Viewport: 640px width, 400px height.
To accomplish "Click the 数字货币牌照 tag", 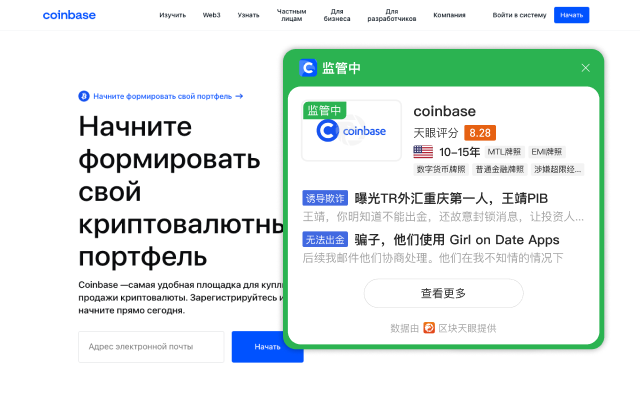I will point(441,169).
